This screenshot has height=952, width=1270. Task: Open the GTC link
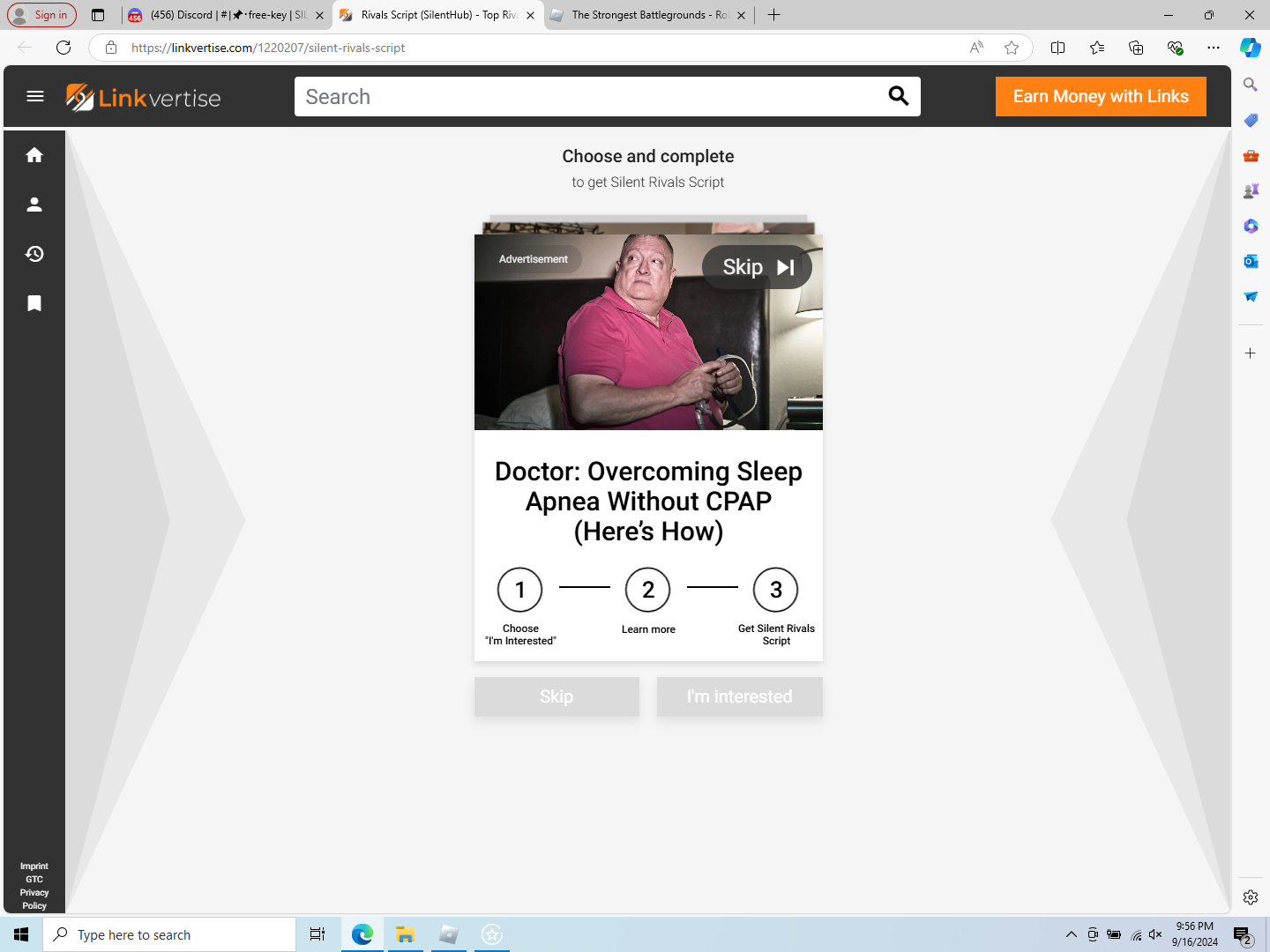(34, 880)
